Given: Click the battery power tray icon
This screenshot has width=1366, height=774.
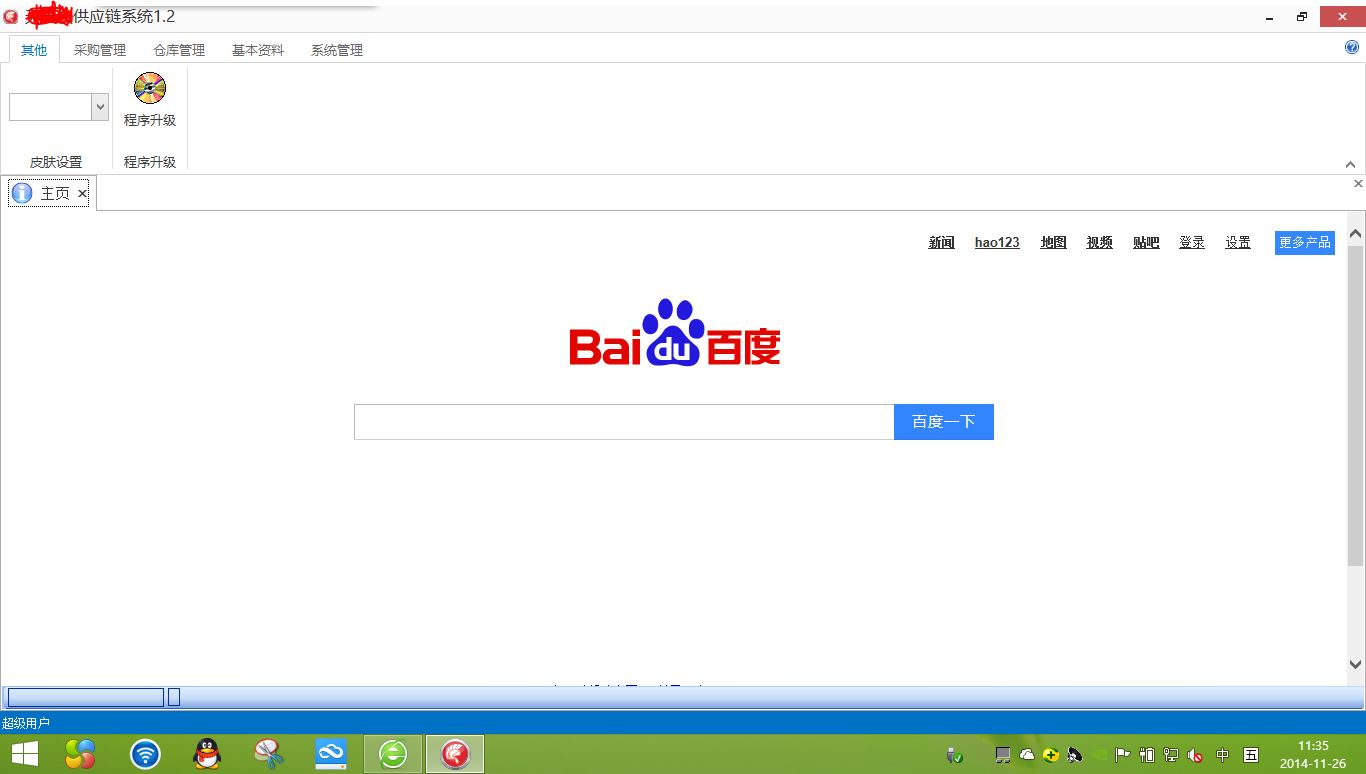Looking at the screenshot, I should pyautogui.click(x=1147, y=755).
